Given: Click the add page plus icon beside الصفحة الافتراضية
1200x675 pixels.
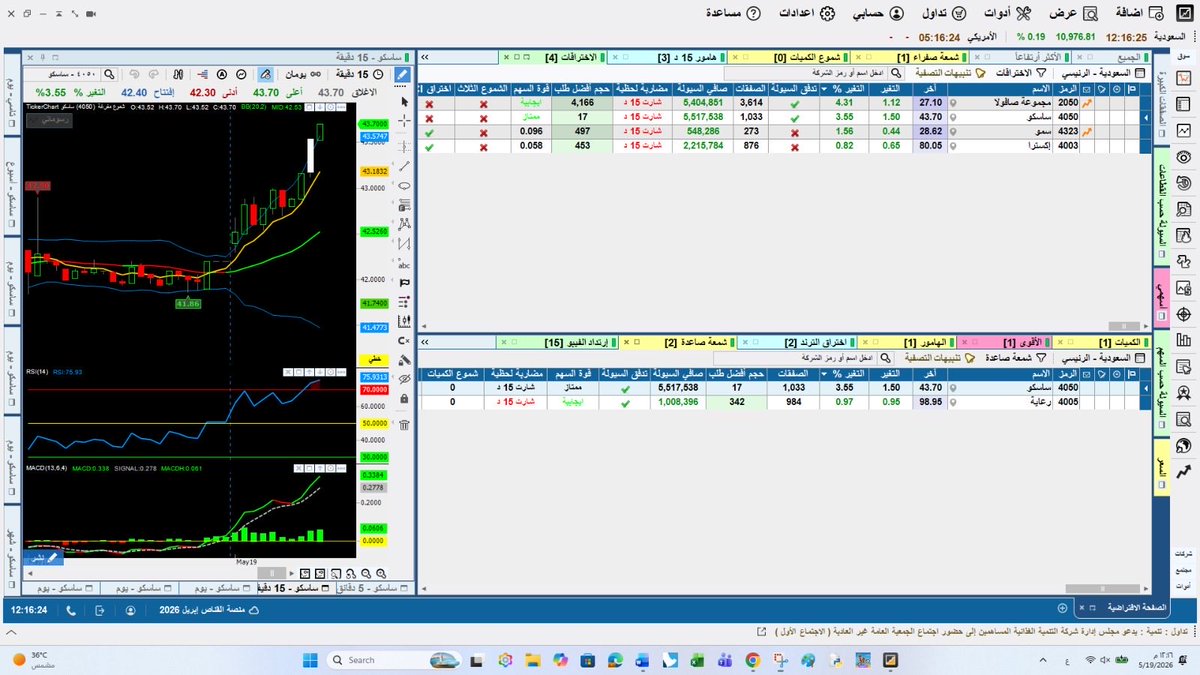Looking at the screenshot, I should click(x=1062, y=607).
